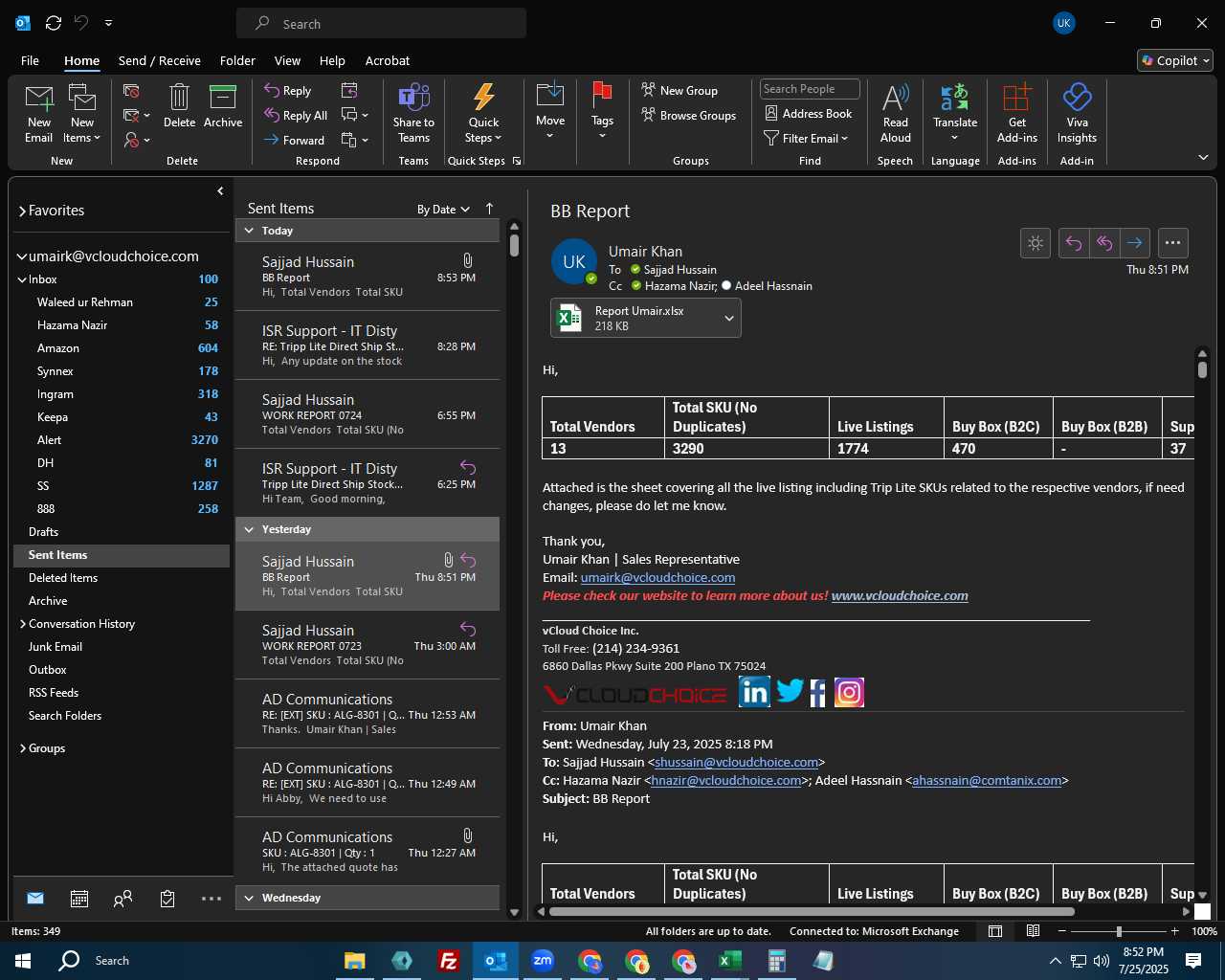Open Viva Insights
Viewport: 1225px width, 980px height.
click(1077, 113)
